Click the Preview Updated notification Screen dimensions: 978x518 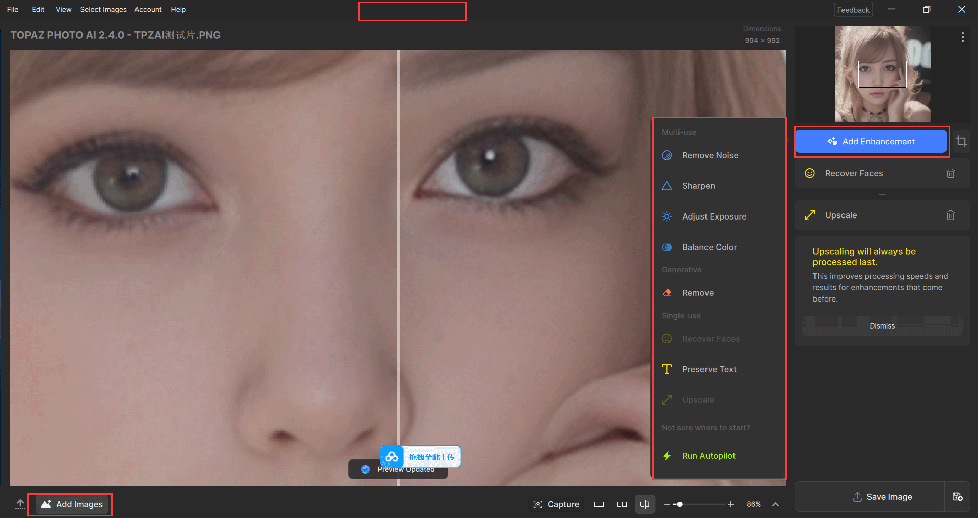pos(398,469)
